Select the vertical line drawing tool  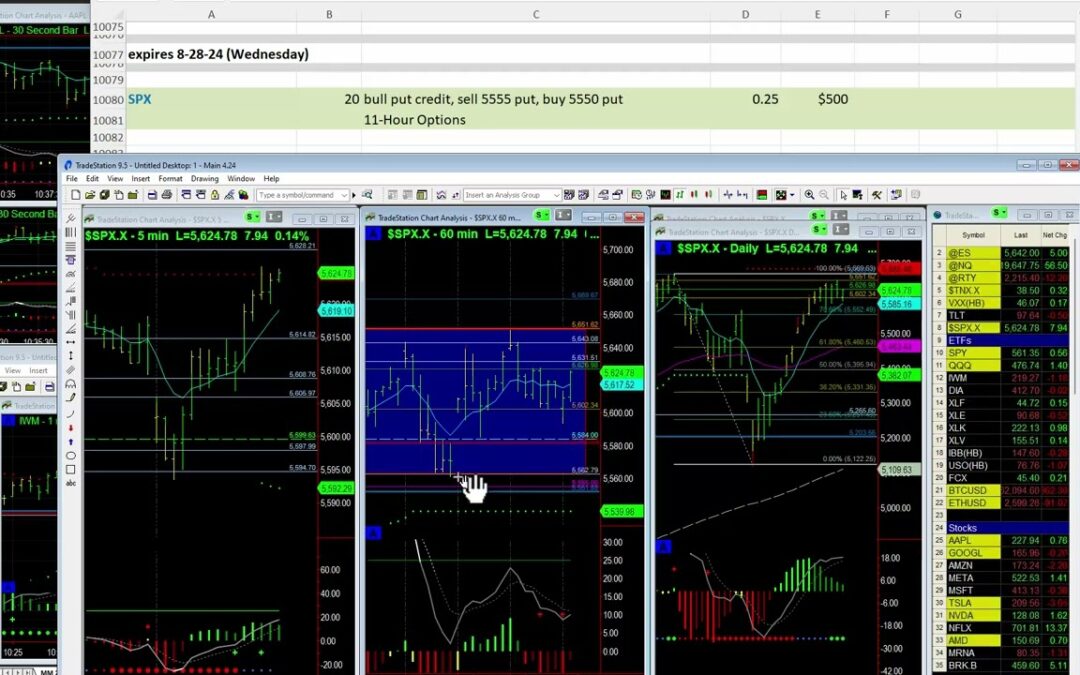point(70,356)
